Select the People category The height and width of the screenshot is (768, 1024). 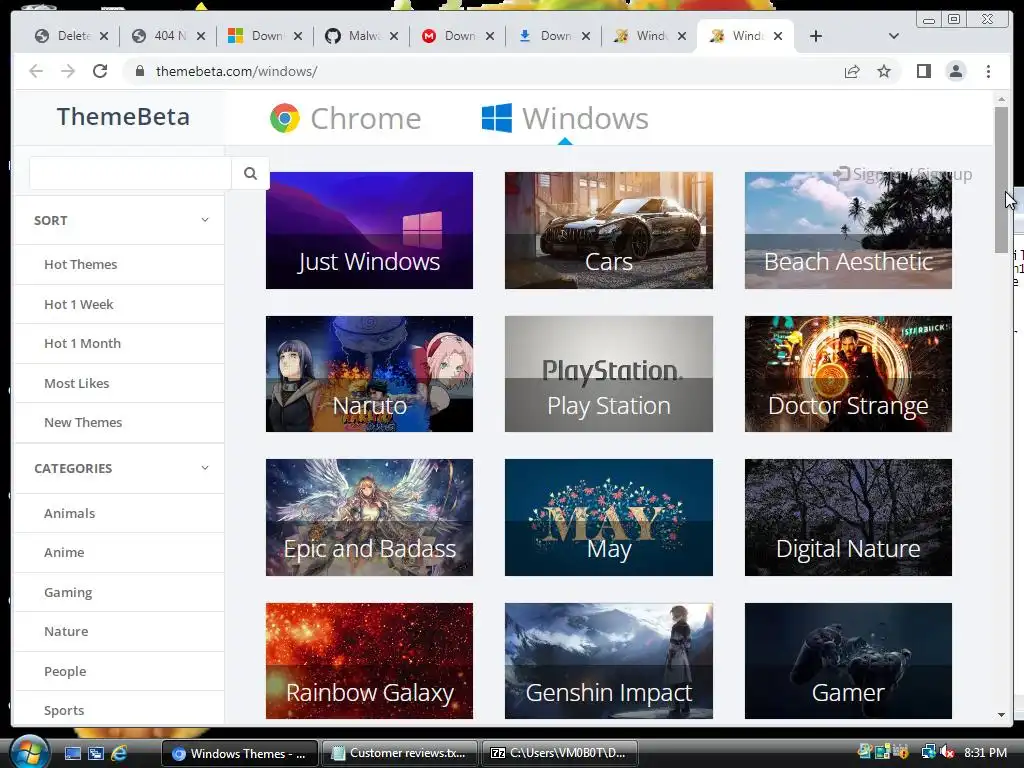(65, 671)
